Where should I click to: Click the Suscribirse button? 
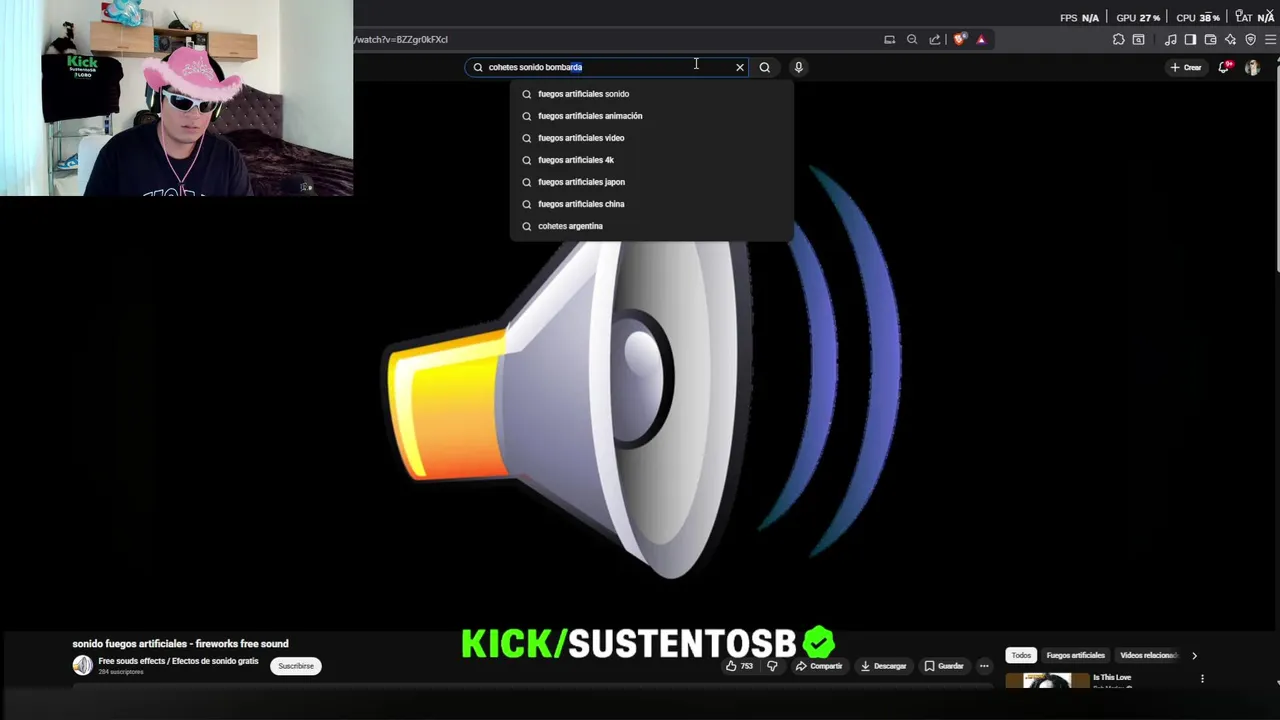[296, 666]
